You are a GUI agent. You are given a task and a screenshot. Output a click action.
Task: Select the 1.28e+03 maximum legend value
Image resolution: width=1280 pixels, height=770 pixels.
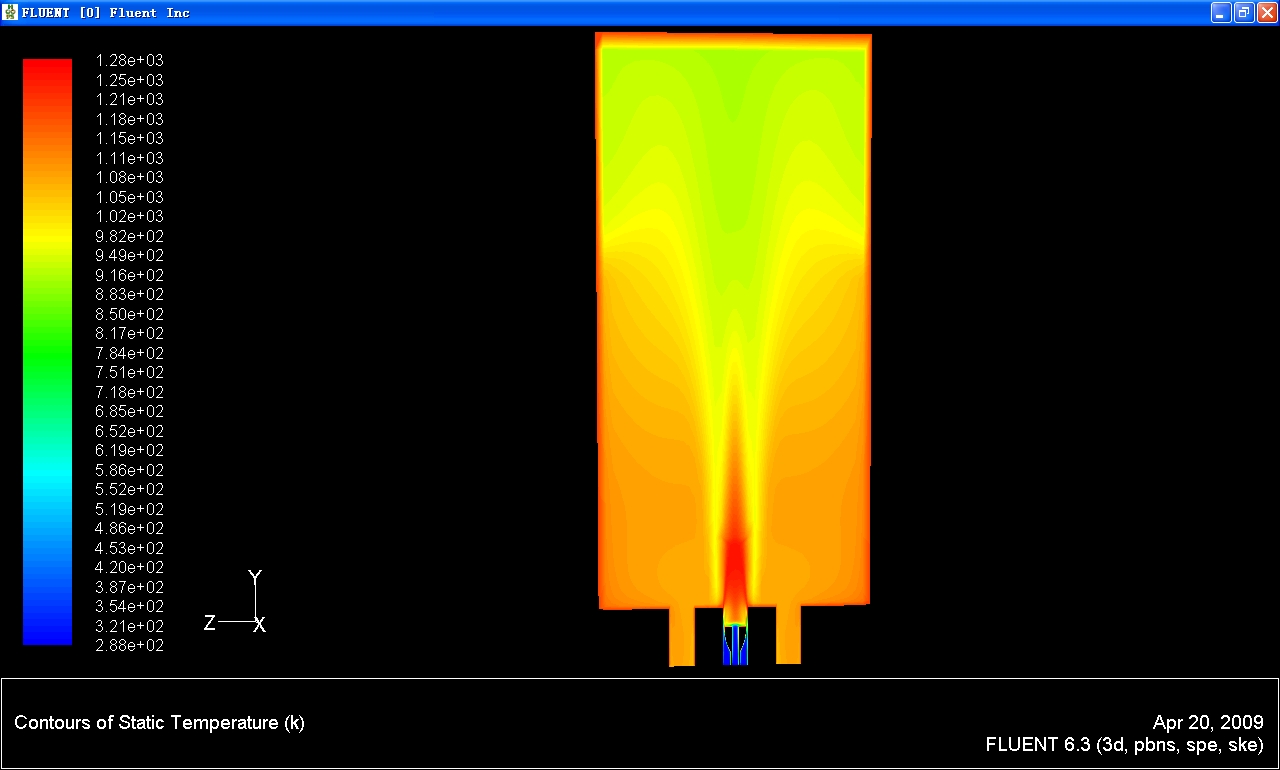click(x=129, y=60)
